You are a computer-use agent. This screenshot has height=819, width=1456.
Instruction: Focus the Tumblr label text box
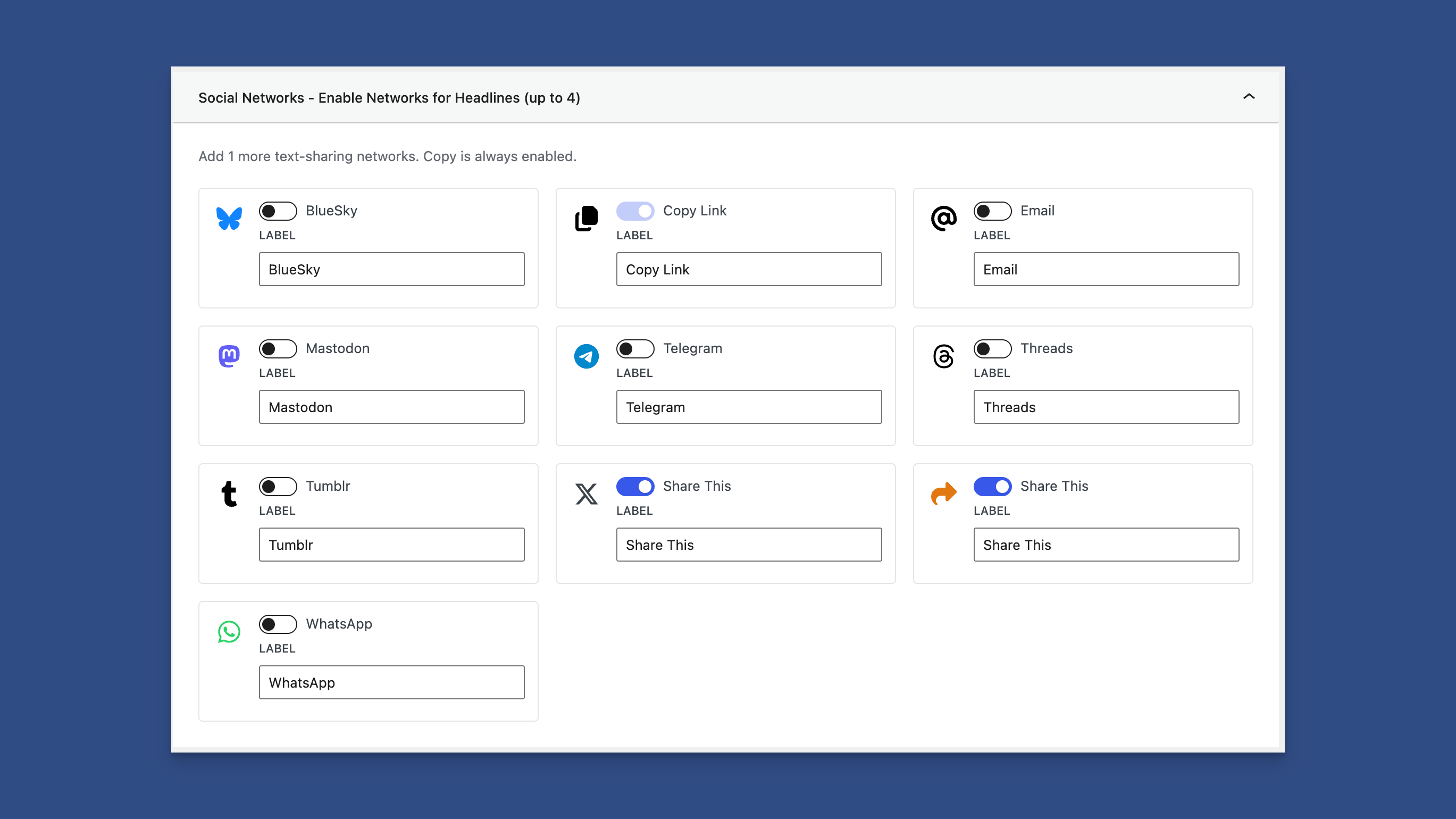pyautogui.click(x=391, y=545)
